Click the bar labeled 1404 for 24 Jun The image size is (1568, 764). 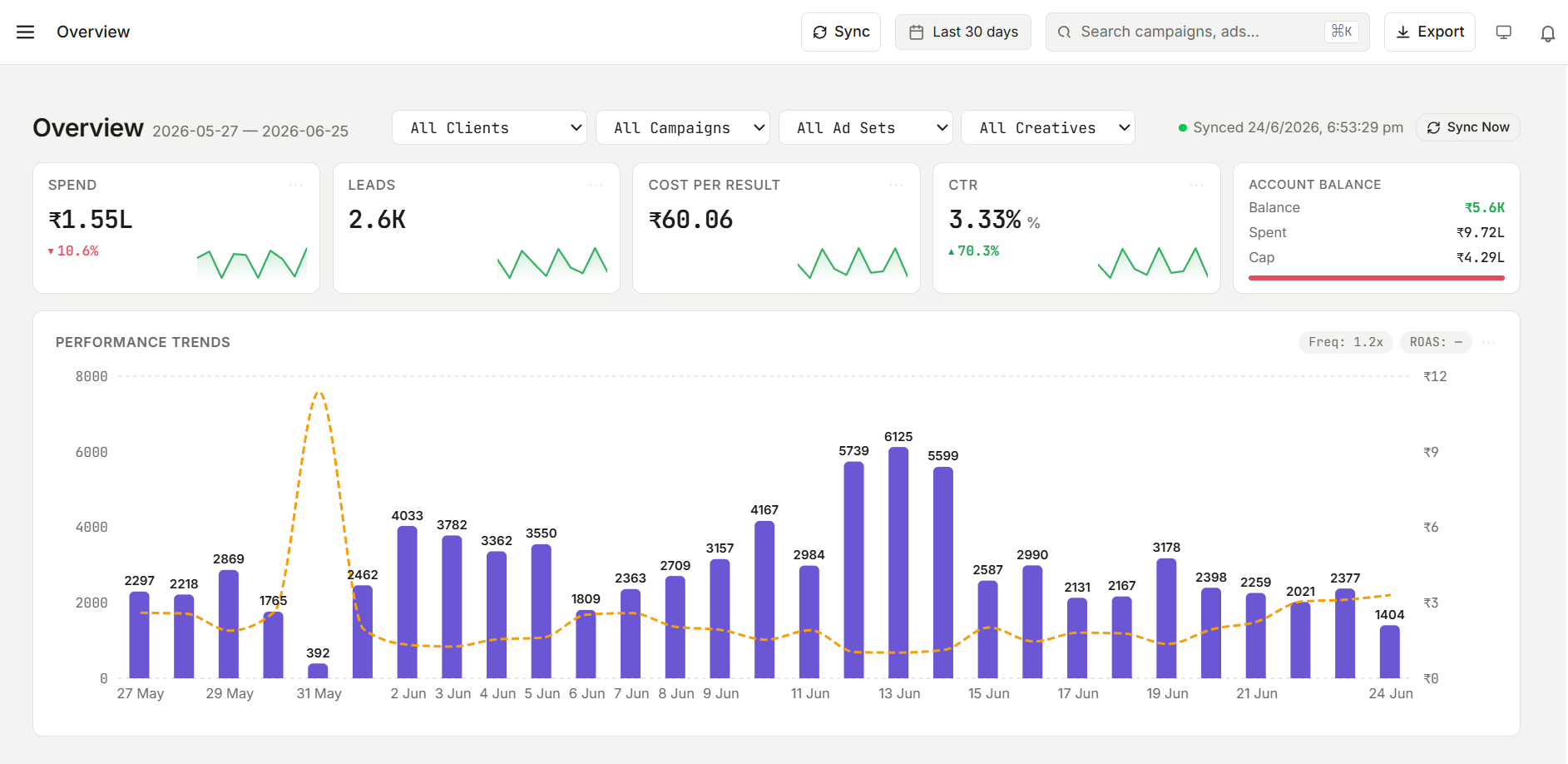tap(1389, 652)
